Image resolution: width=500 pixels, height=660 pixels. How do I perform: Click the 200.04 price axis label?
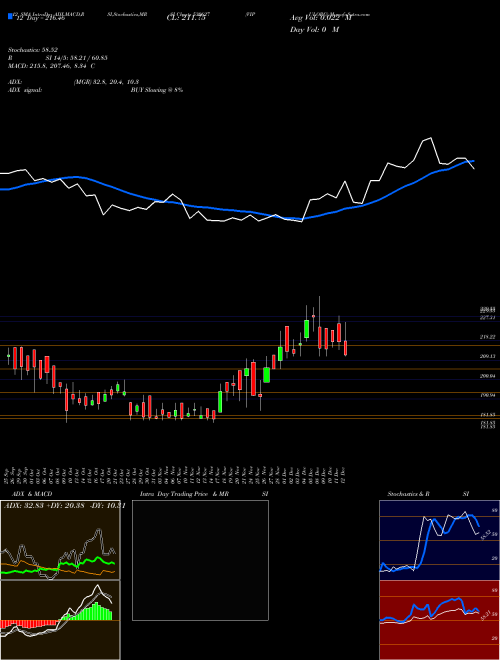click(487, 376)
